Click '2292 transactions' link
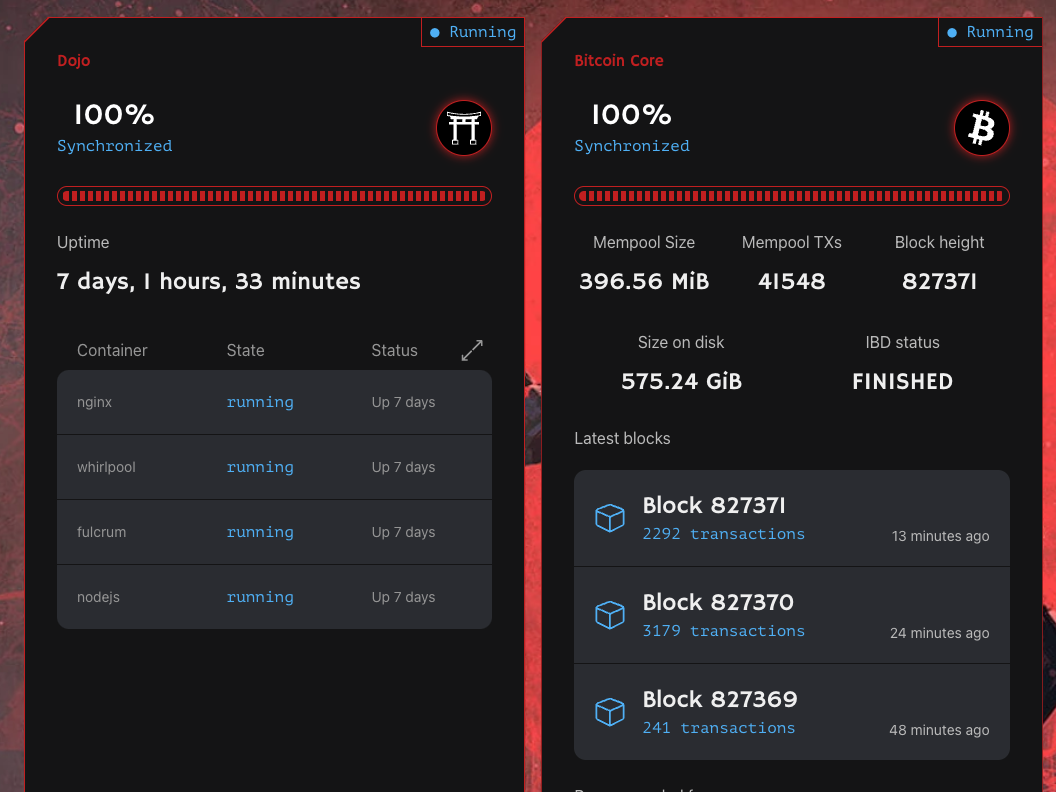Image resolution: width=1056 pixels, height=792 pixels. click(x=723, y=534)
